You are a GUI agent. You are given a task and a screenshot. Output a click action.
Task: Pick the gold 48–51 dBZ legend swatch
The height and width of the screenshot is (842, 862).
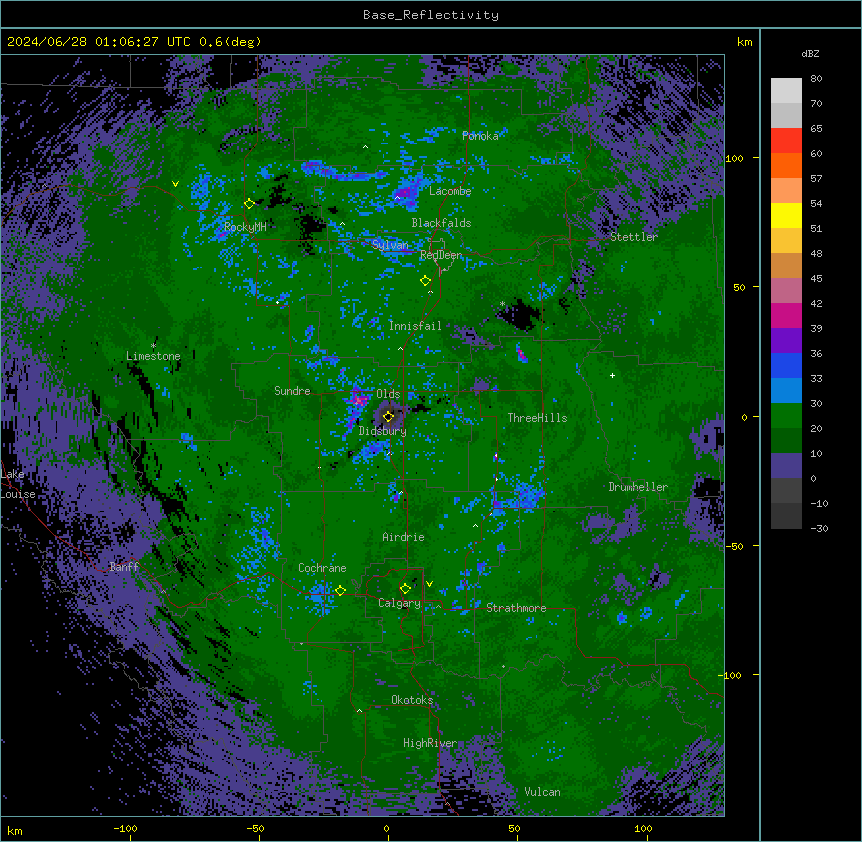786,240
